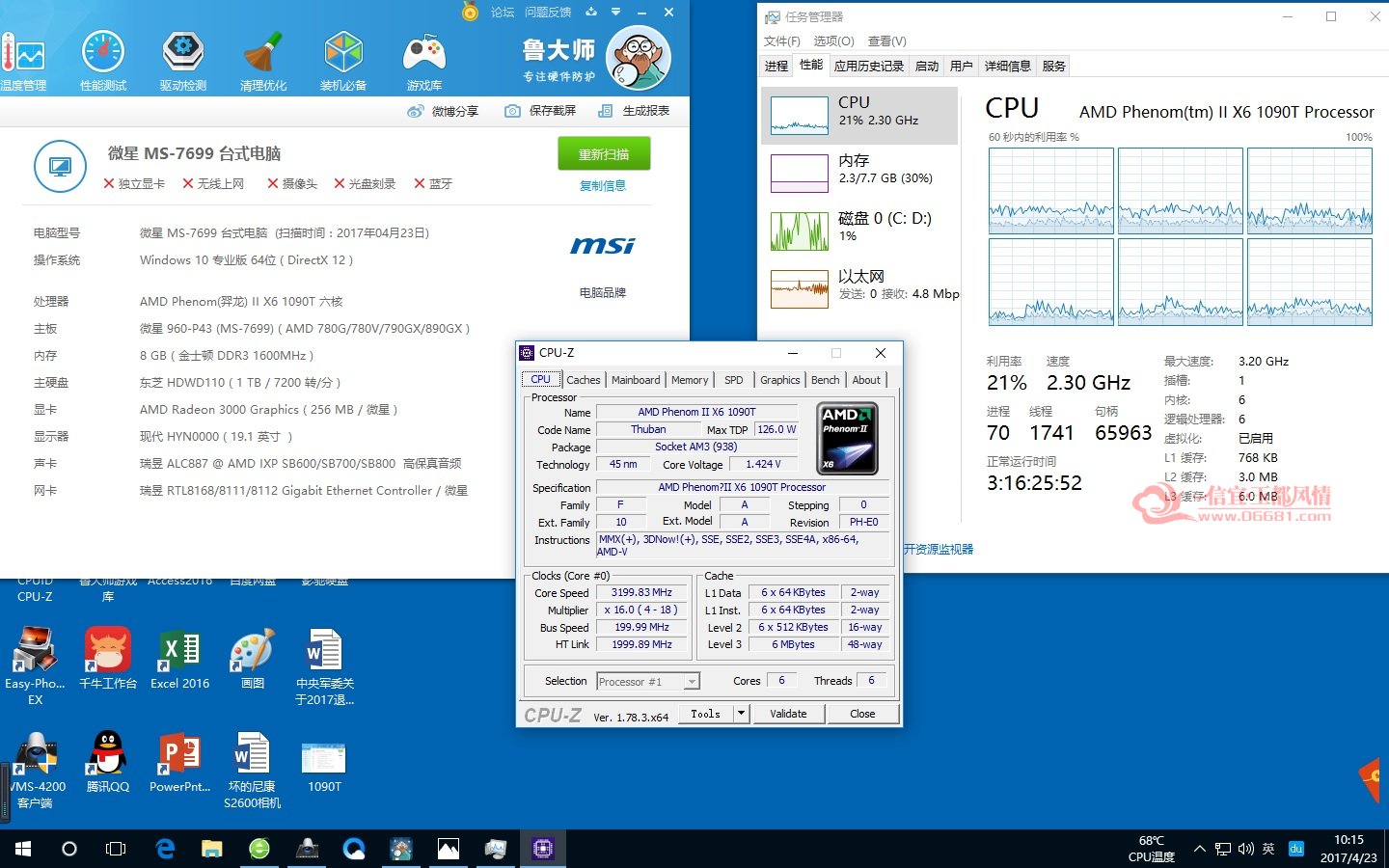1389x868 pixels.
Task: Open 查看(V) menu in Task Manager
Action: [887, 41]
